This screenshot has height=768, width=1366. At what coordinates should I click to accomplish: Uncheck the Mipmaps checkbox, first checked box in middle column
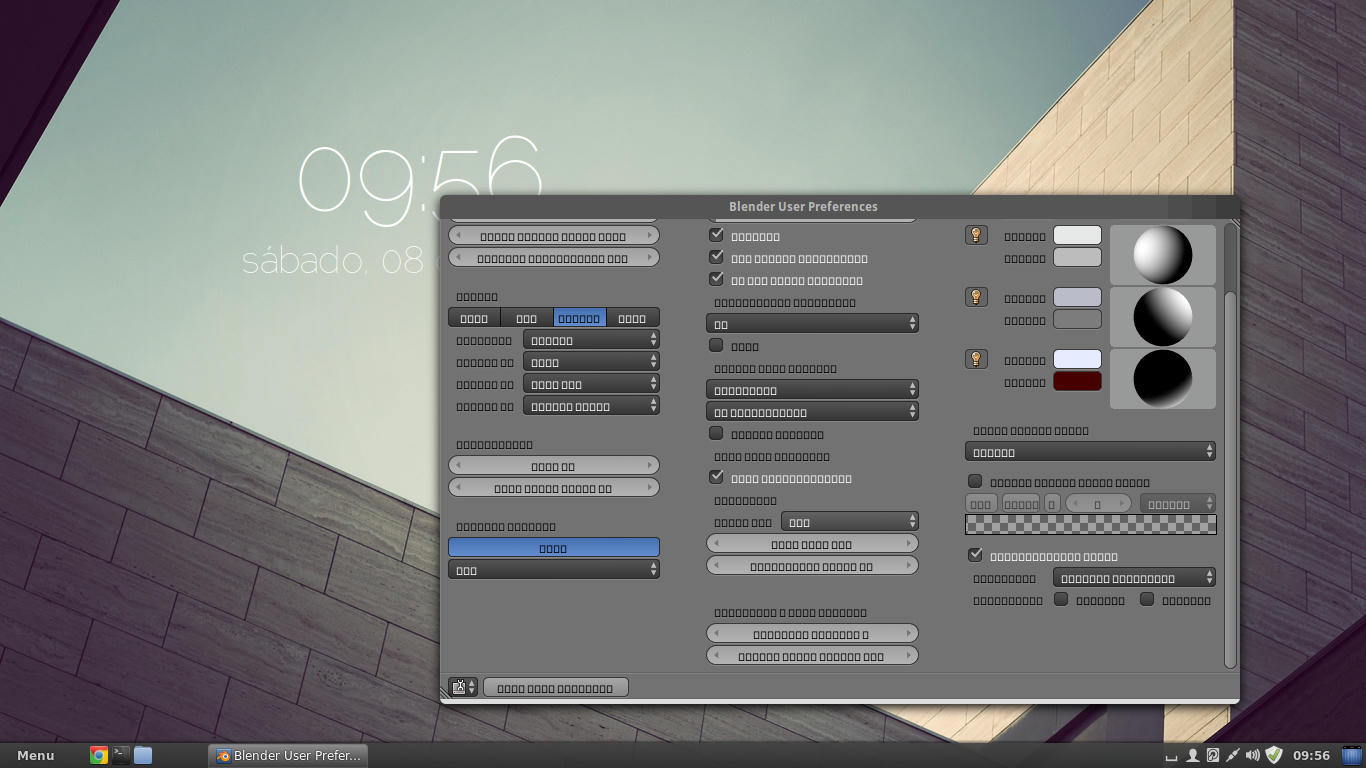(x=716, y=235)
